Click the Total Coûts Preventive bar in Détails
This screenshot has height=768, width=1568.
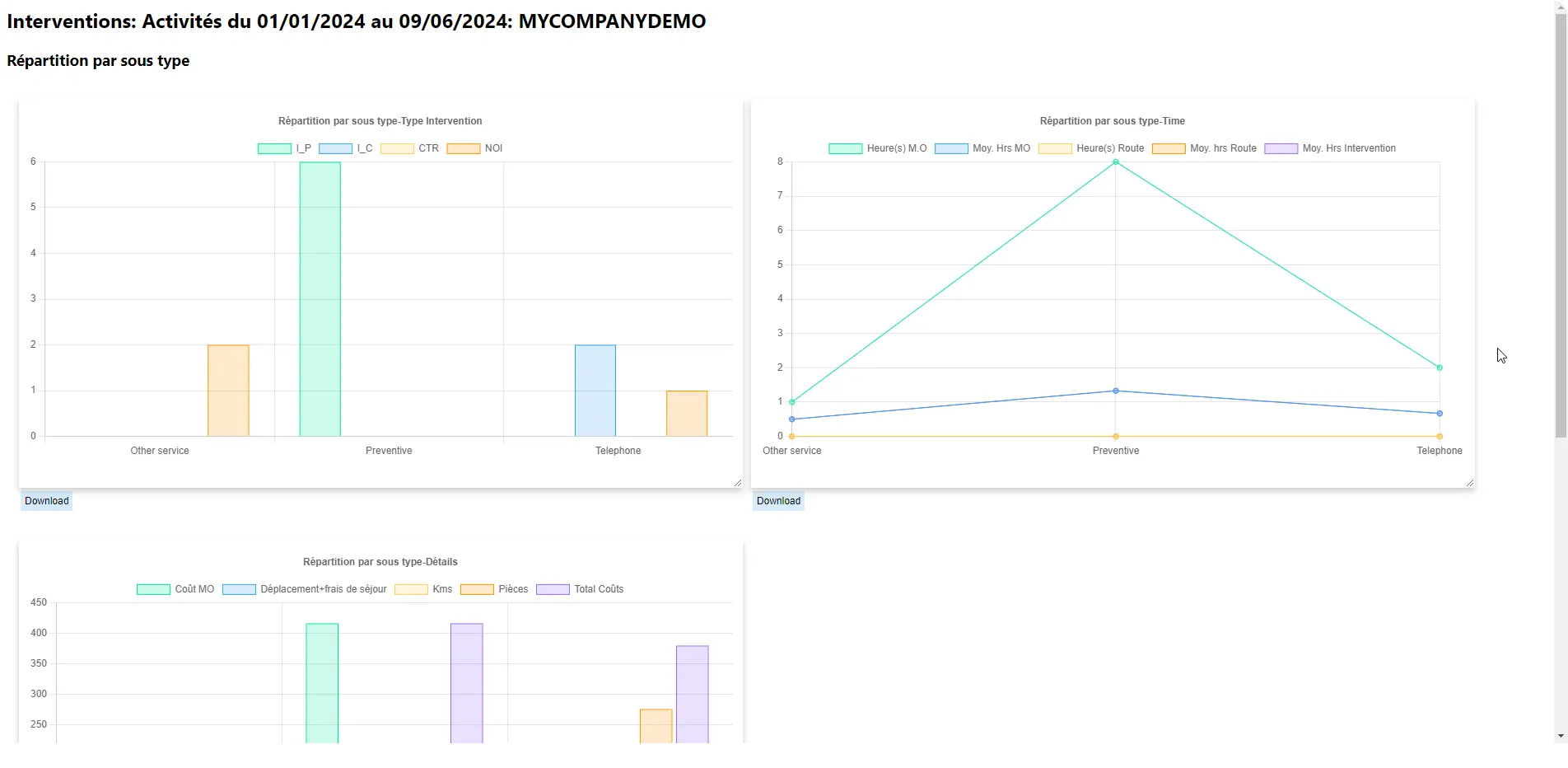click(x=467, y=683)
